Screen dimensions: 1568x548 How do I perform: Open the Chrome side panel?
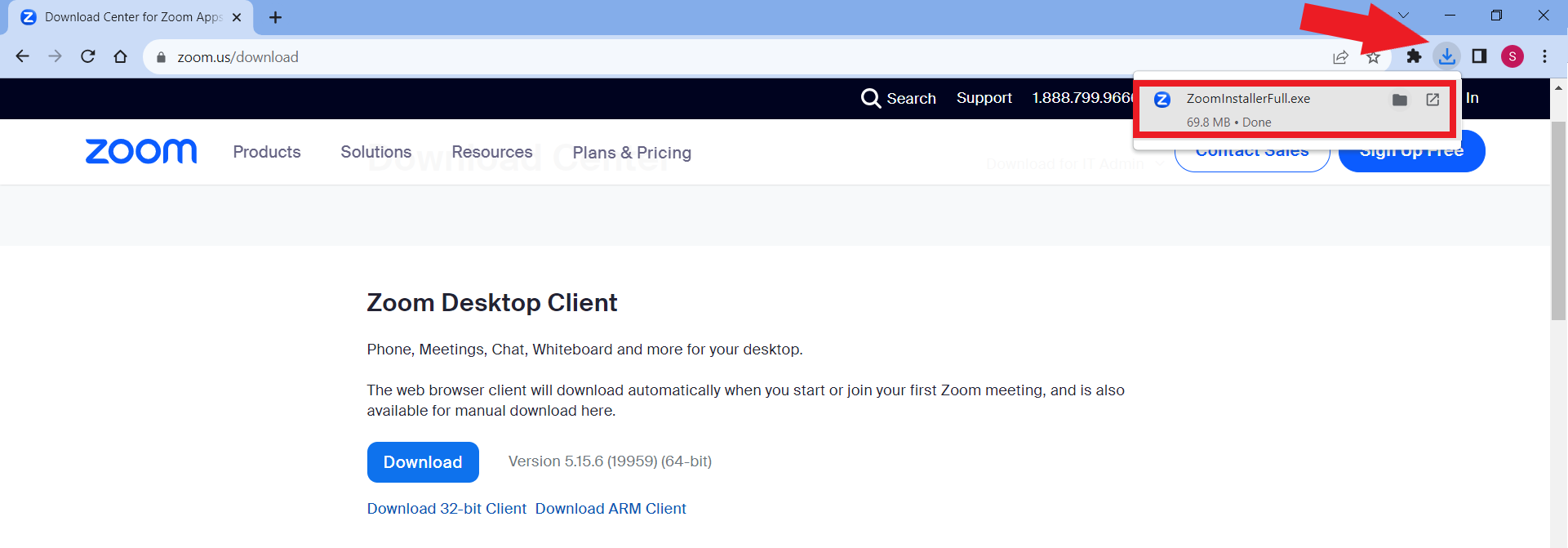(1479, 56)
